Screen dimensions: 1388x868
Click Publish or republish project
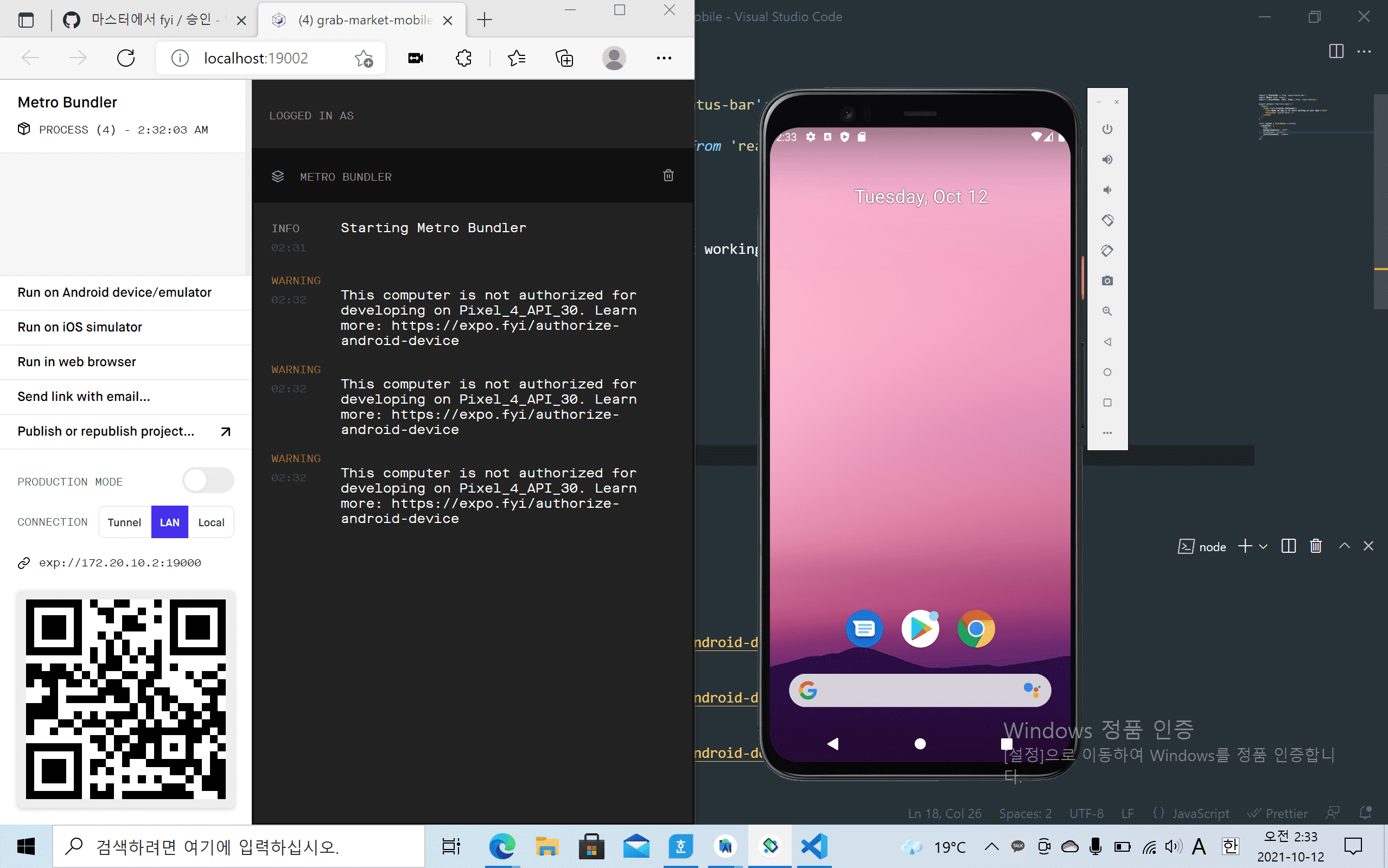click(106, 431)
